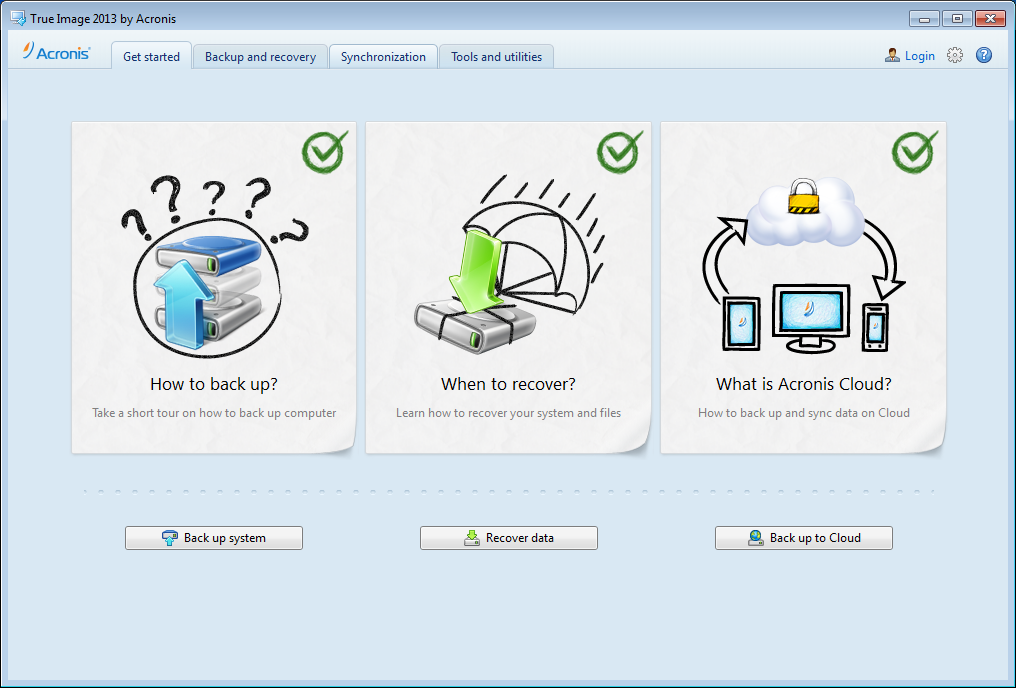Click the Back up to Cloud button
This screenshot has width=1016, height=688.
803,538
